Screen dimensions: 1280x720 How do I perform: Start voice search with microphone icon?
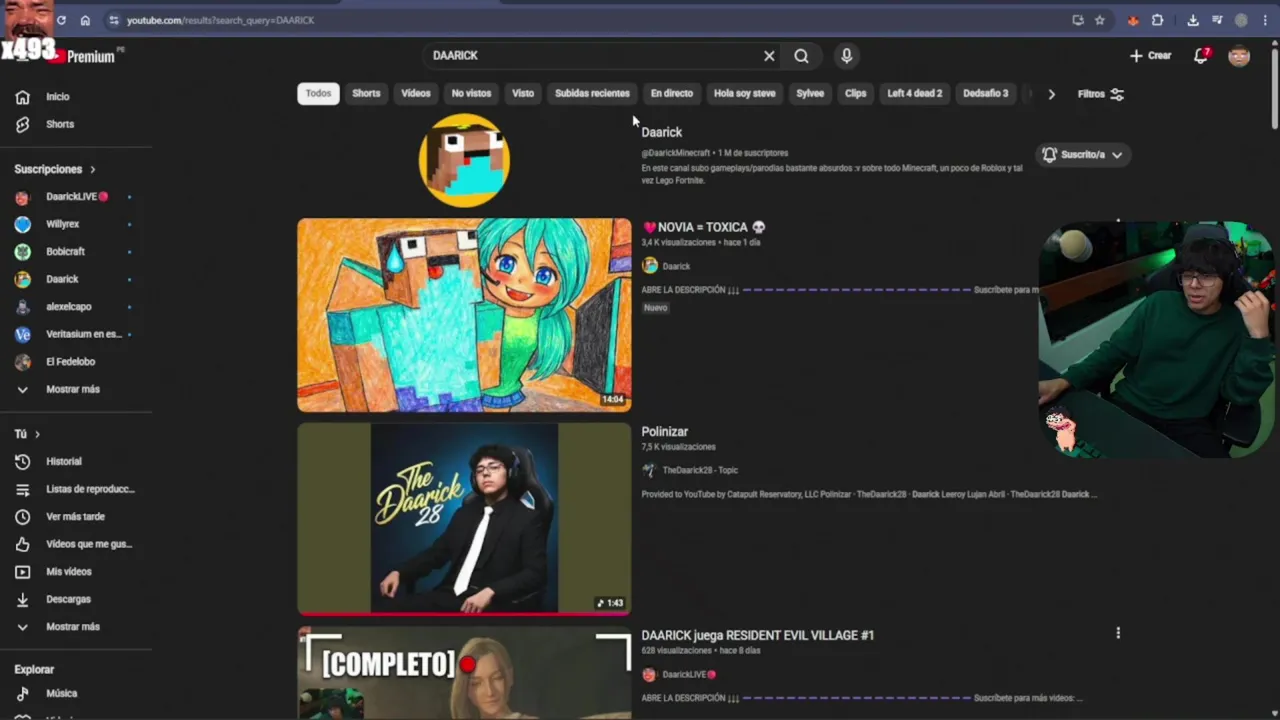point(846,56)
